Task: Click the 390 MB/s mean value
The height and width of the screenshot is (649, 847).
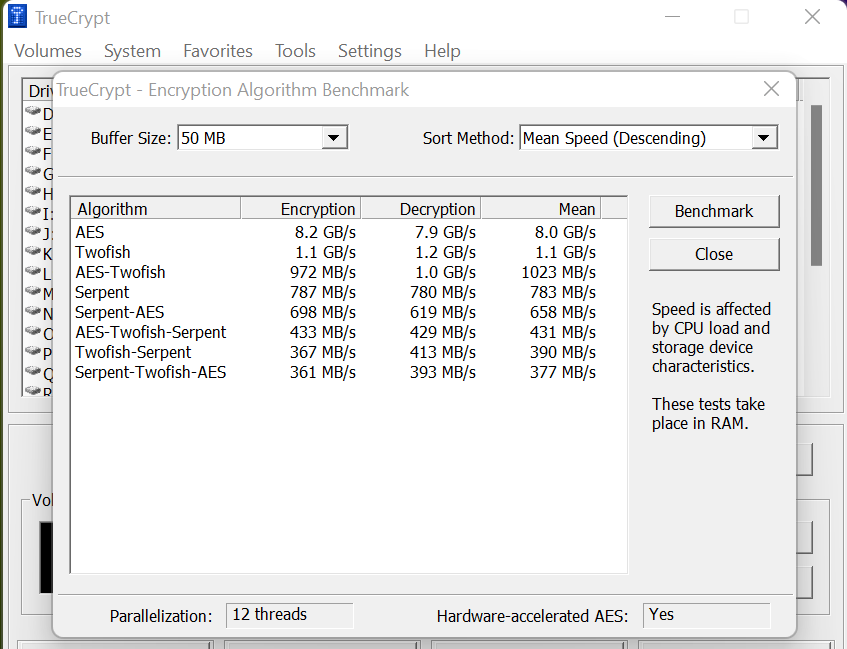Action: pyautogui.click(x=562, y=352)
